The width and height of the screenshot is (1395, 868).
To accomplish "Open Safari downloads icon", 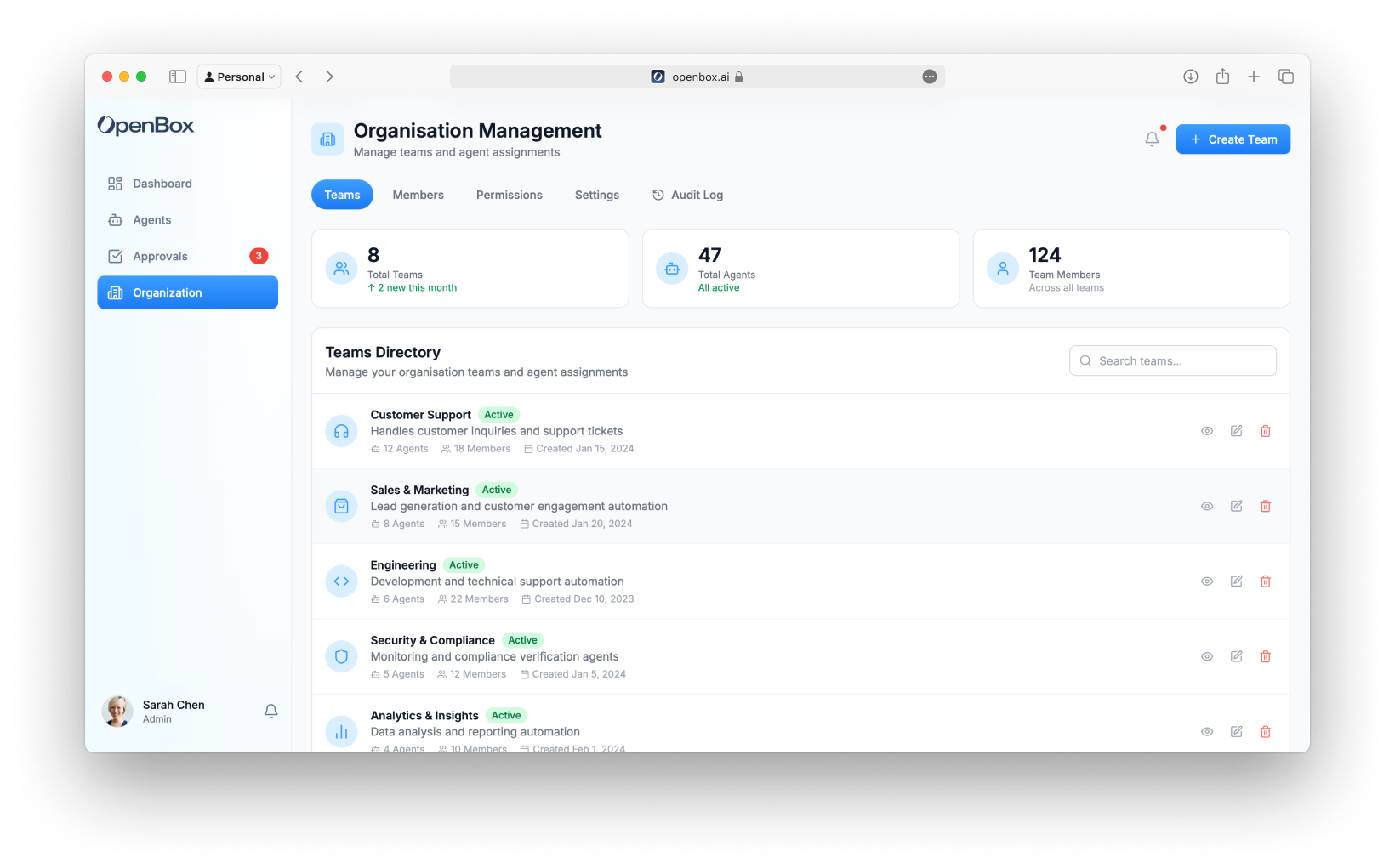I will [x=1190, y=77].
